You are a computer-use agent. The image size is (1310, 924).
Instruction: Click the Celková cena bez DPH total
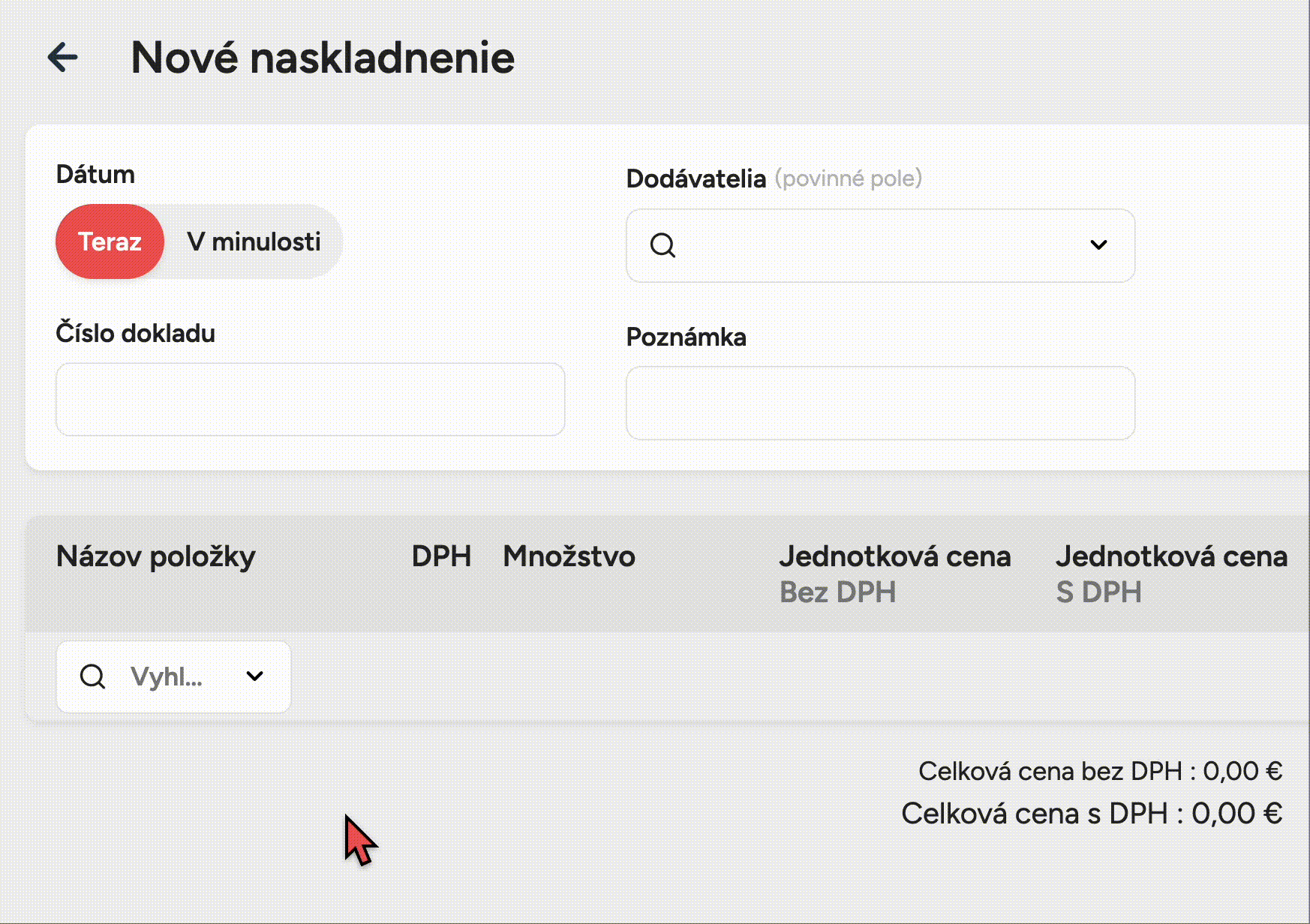point(1100,771)
